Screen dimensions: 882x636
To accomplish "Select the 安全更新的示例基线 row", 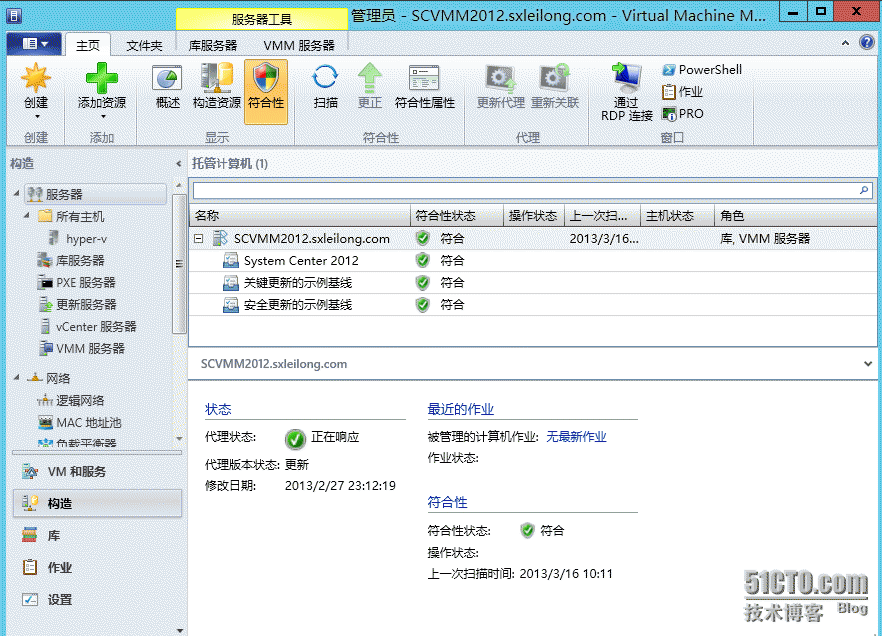I will click(533, 304).
